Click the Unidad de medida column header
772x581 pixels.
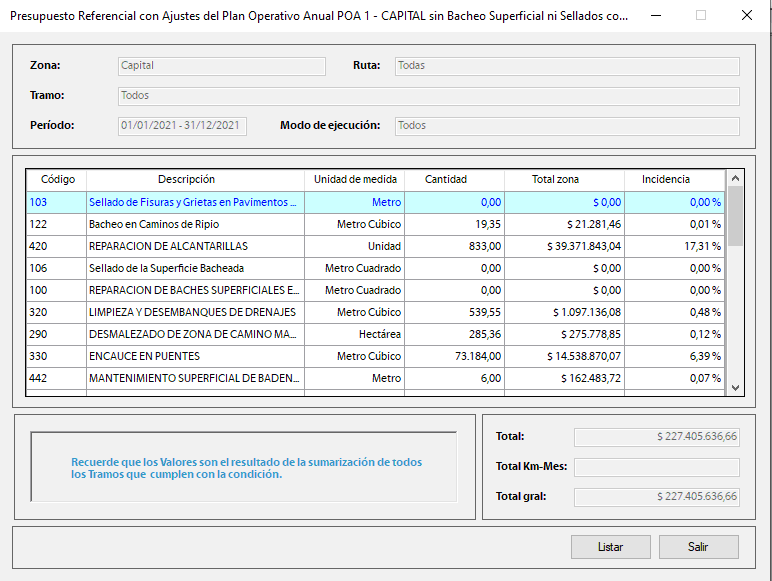pyautogui.click(x=355, y=179)
